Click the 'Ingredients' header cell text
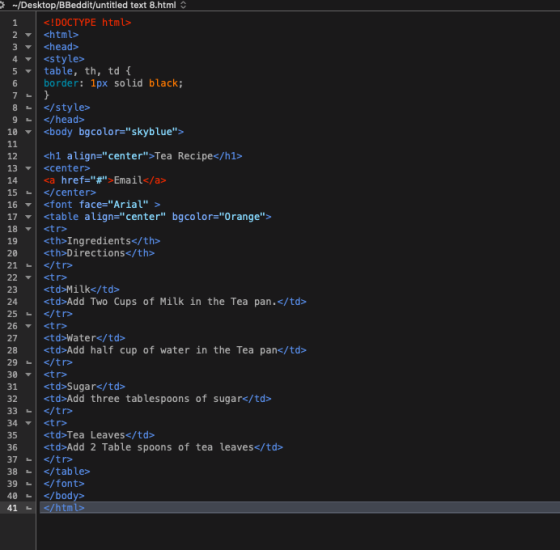Image resolution: width=560 pixels, height=550 pixels. pos(99,241)
